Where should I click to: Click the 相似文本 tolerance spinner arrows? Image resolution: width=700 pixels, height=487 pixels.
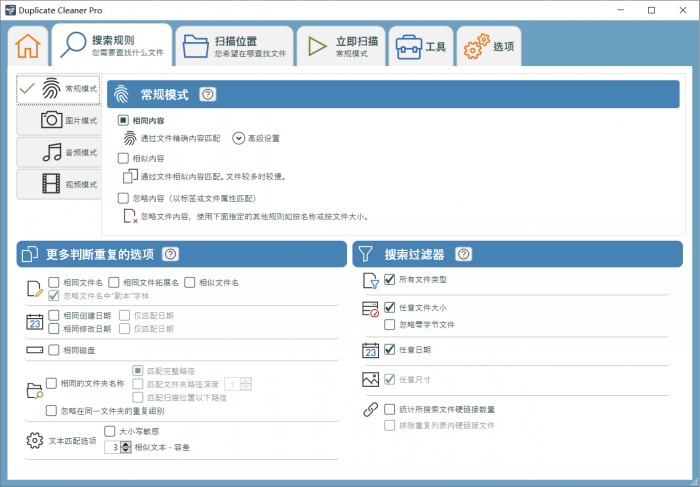pyautogui.click(x=126, y=447)
